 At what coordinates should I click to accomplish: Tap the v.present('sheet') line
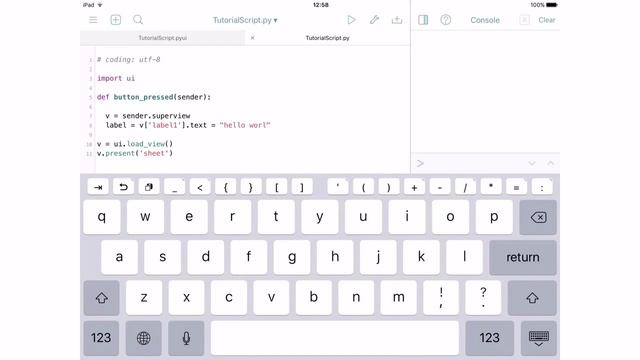(135, 153)
